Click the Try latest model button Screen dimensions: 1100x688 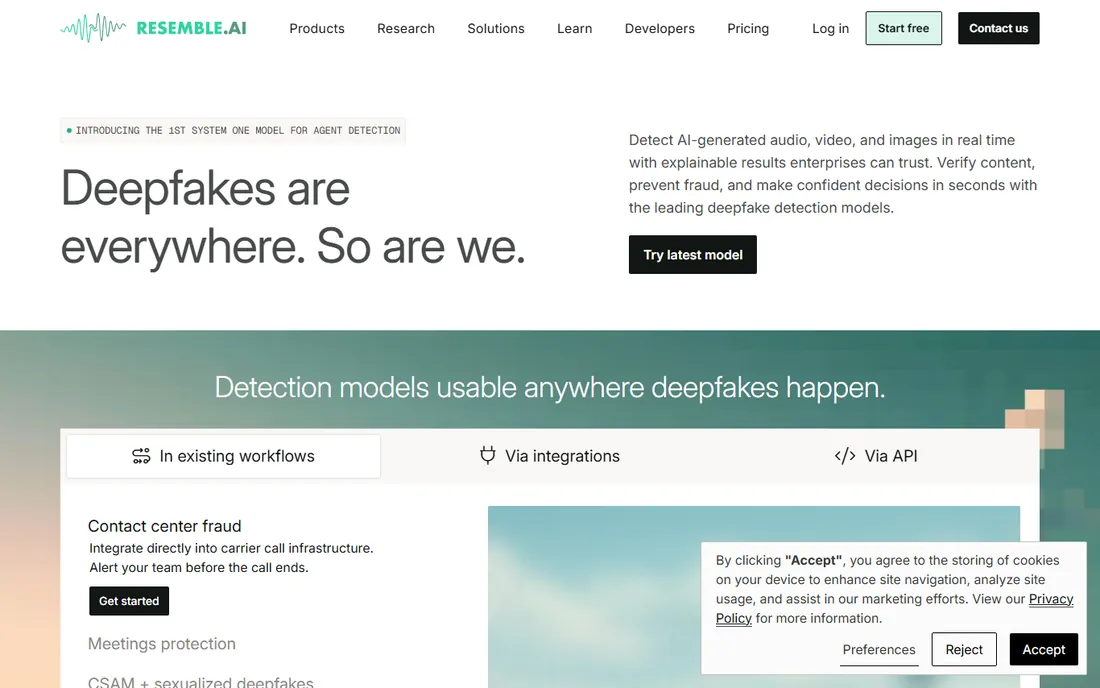tap(692, 255)
